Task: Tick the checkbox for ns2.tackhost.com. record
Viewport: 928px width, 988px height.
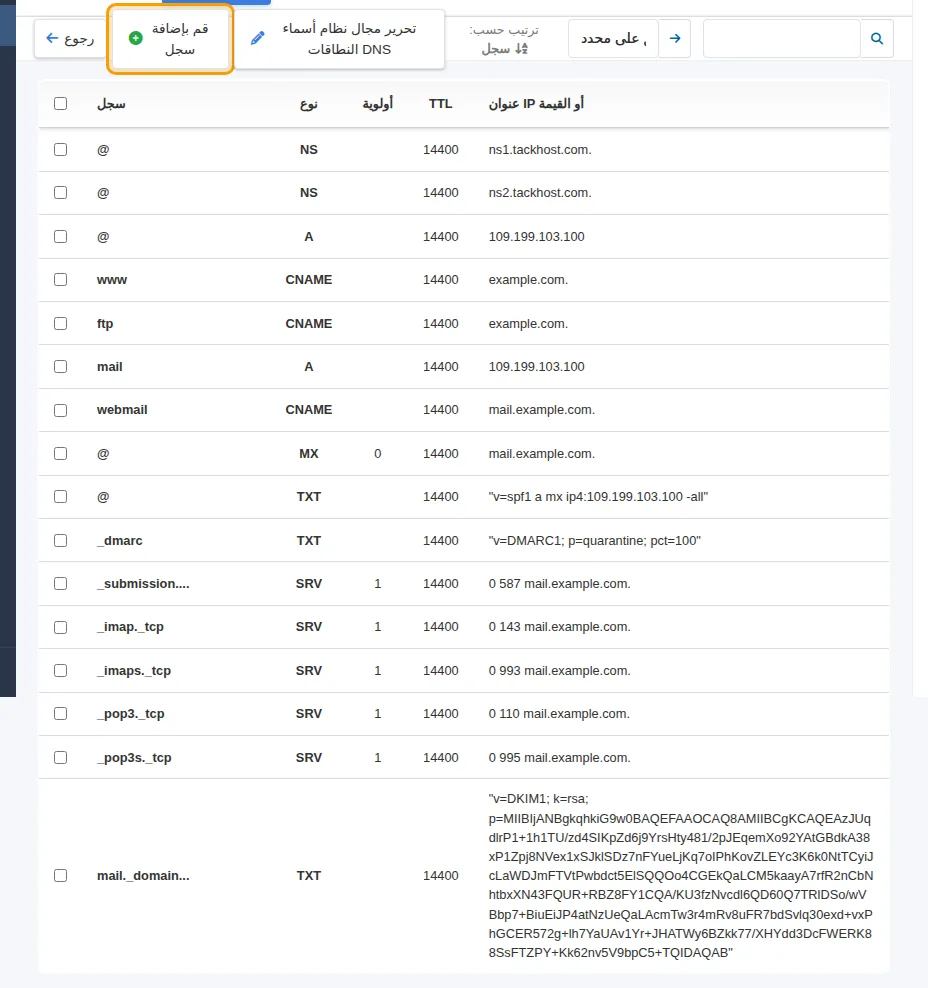Action: pos(60,192)
